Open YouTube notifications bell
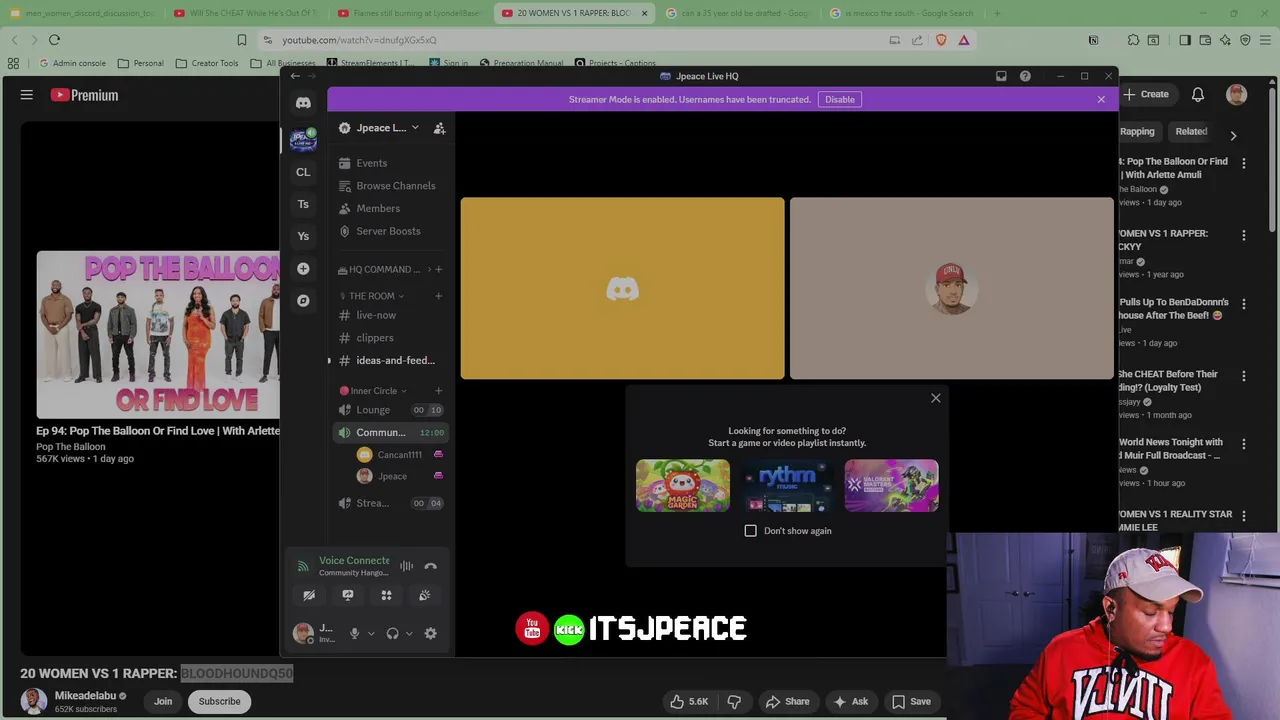1280x720 pixels. pos(1197,95)
